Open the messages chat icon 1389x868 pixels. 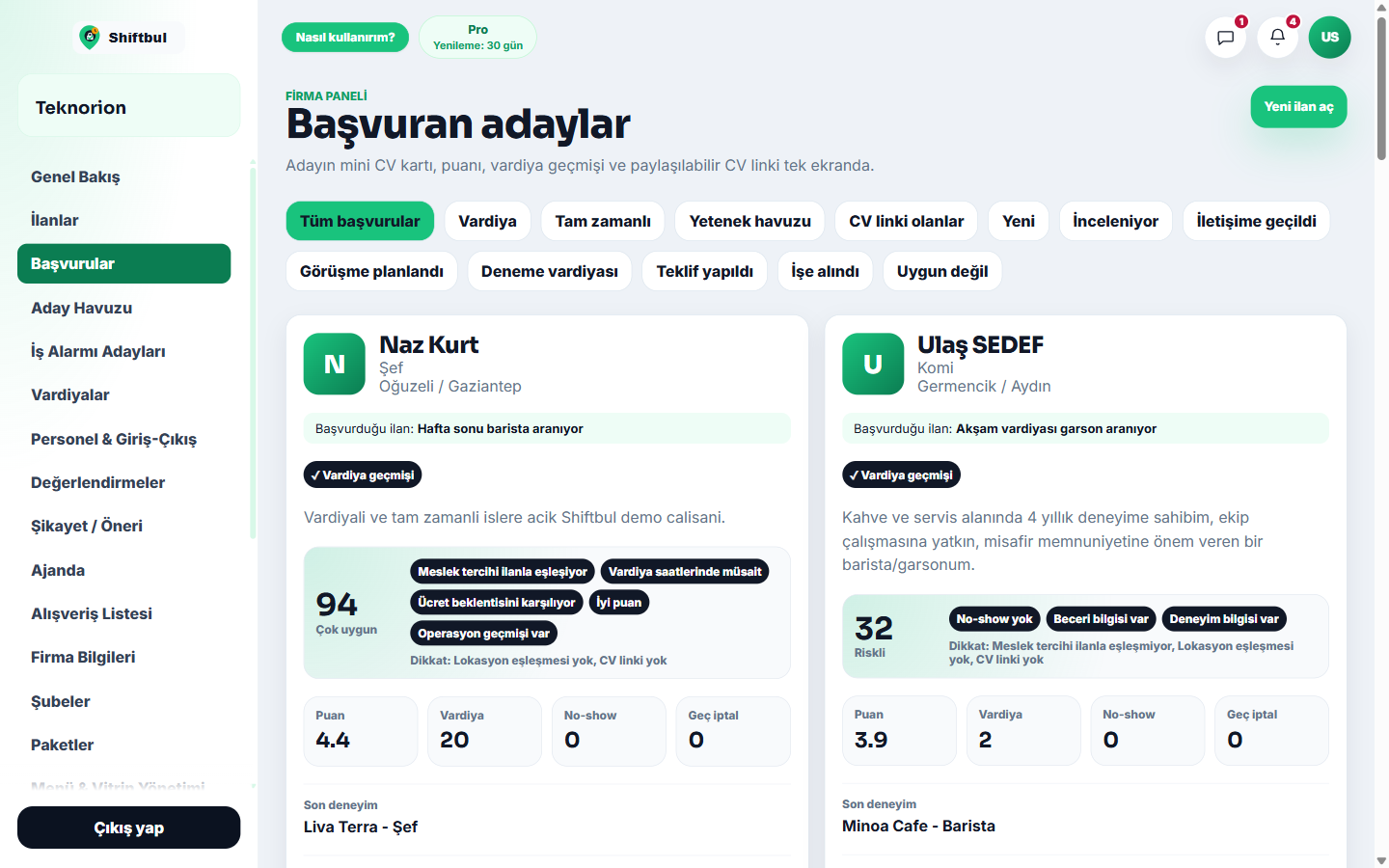tap(1225, 38)
